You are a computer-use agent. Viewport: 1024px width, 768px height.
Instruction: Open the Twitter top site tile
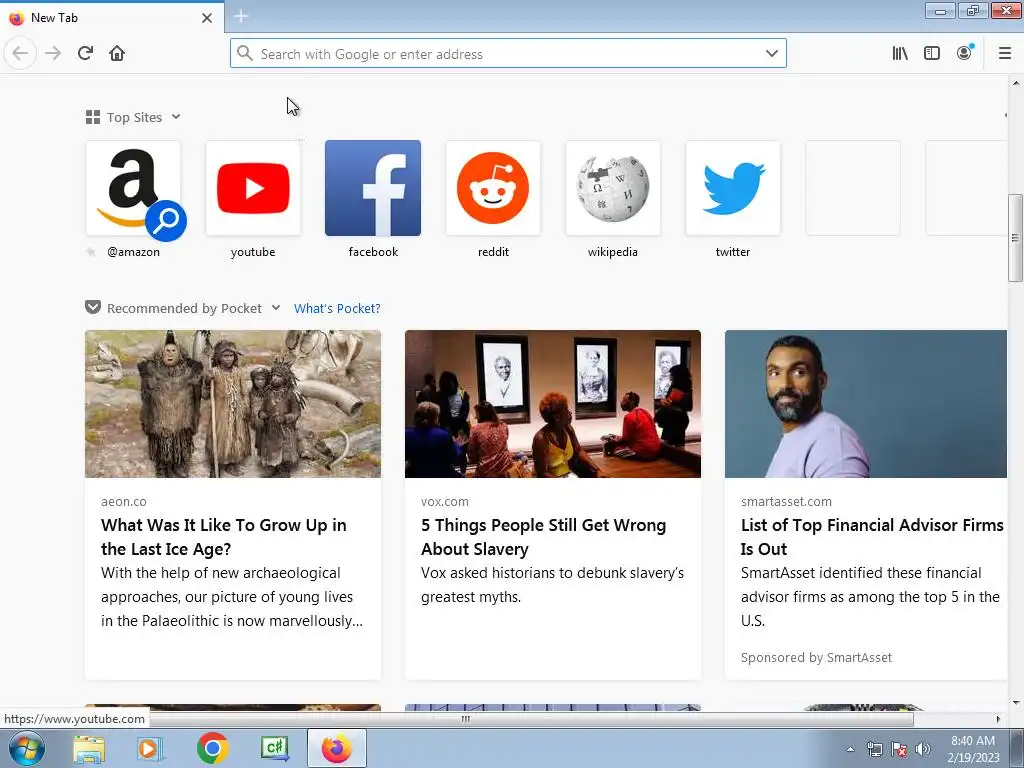pyautogui.click(x=733, y=188)
